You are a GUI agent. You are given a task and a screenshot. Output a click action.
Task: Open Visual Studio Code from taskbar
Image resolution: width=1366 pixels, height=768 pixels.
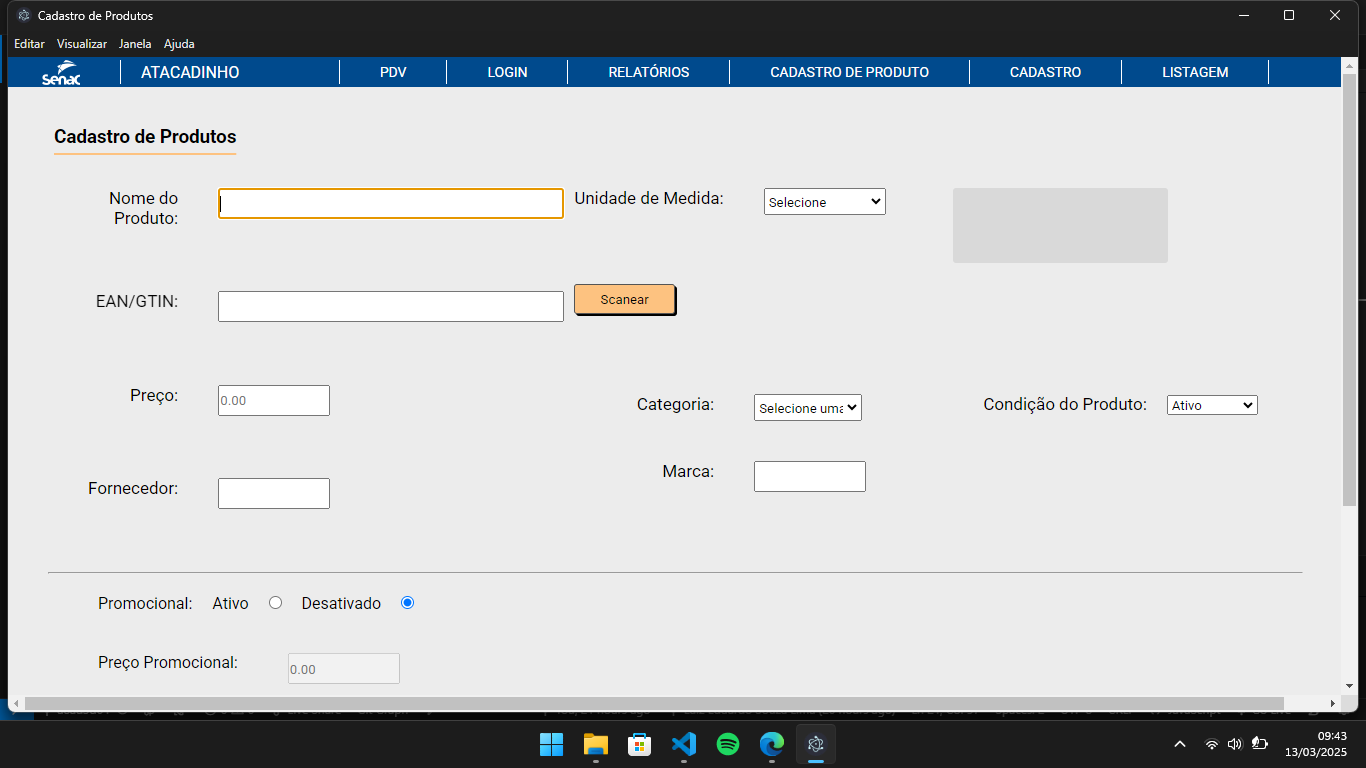click(683, 744)
